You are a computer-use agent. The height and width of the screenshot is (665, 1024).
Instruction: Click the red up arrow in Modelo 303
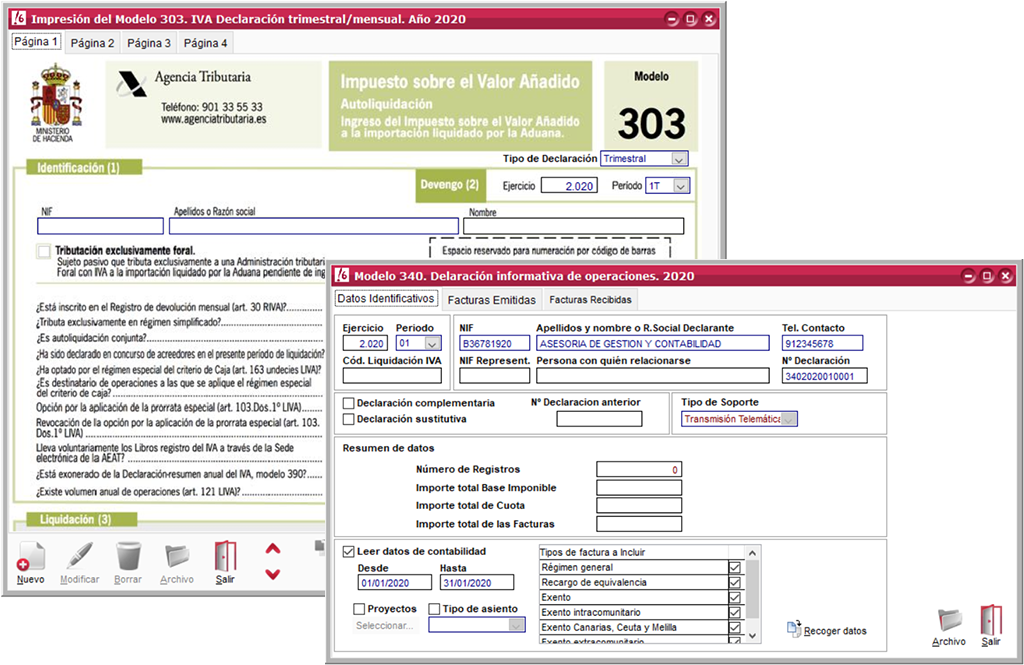273,549
